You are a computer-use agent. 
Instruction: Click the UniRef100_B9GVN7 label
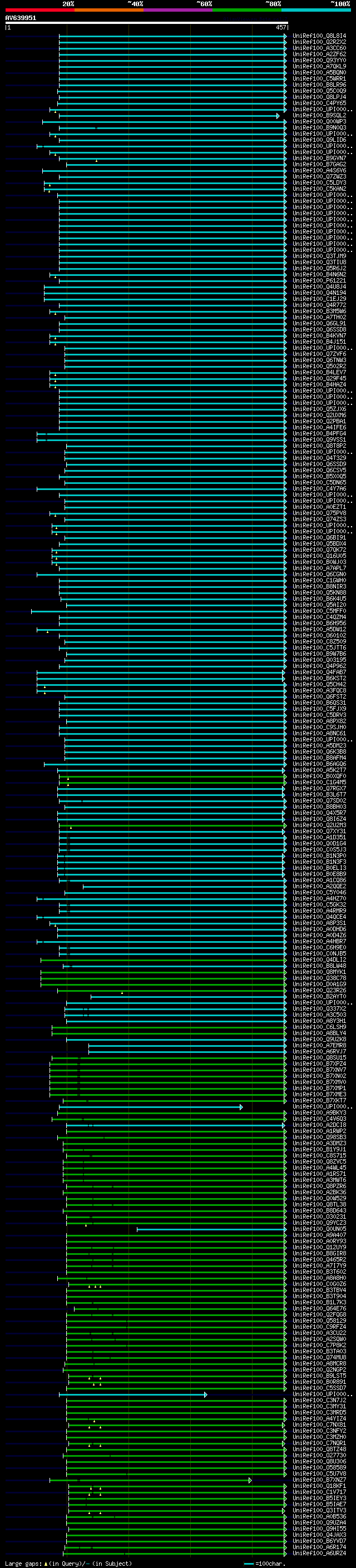319,157
